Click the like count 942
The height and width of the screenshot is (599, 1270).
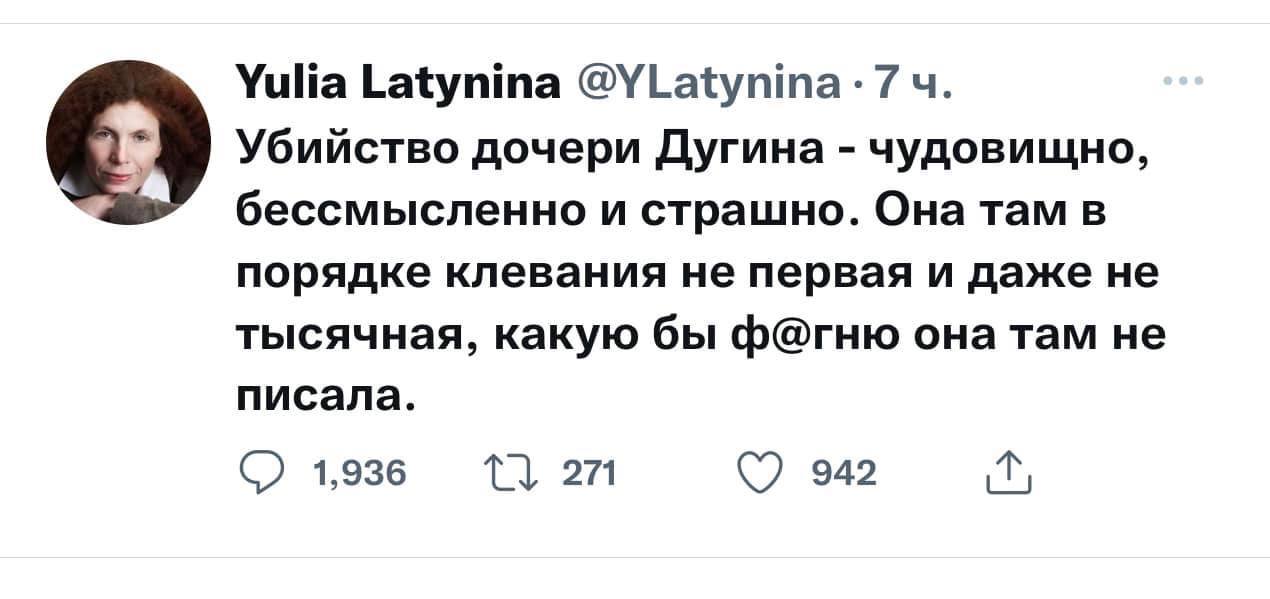tap(843, 470)
